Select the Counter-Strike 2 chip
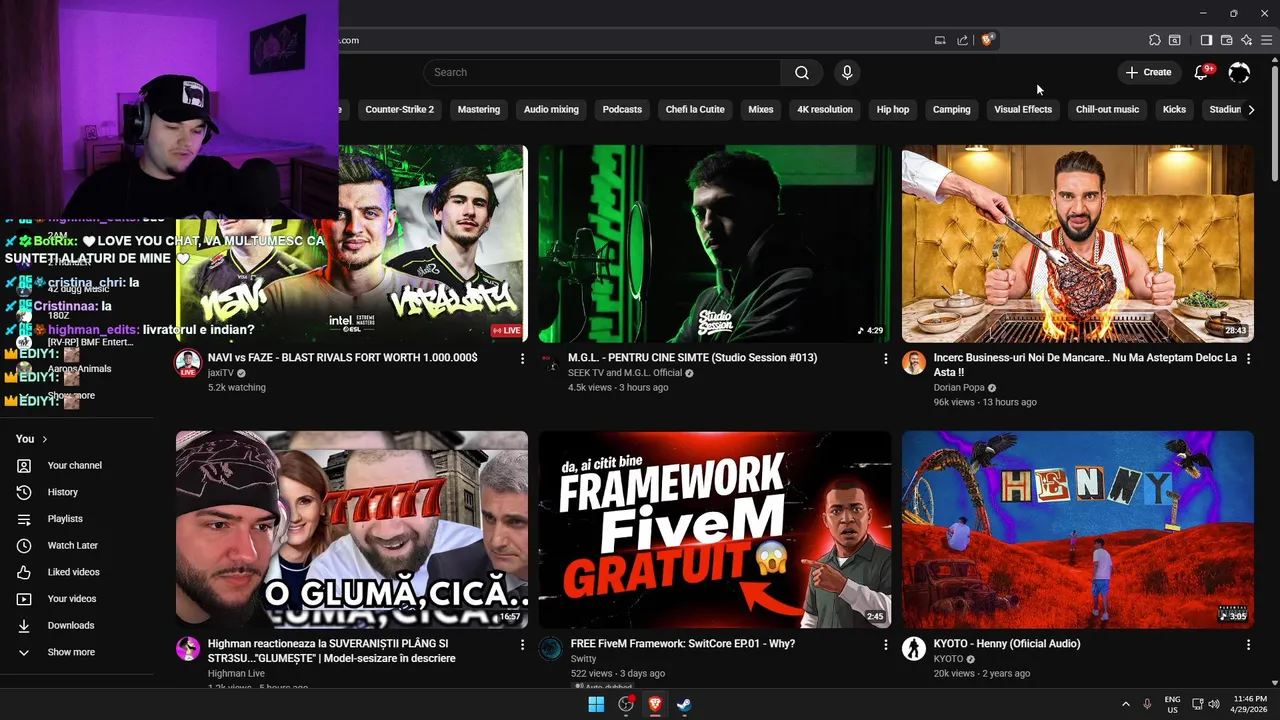 coord(400,109)
